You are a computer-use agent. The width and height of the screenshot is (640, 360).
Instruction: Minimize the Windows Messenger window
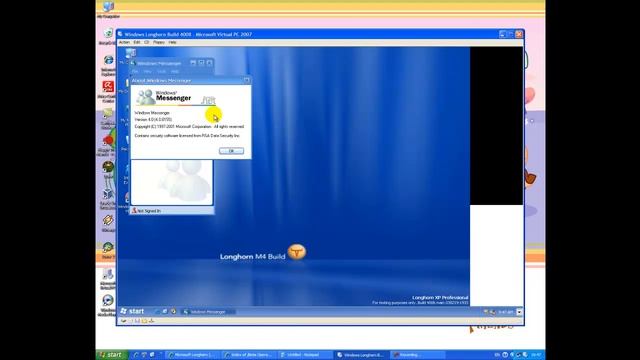(193, 63)
